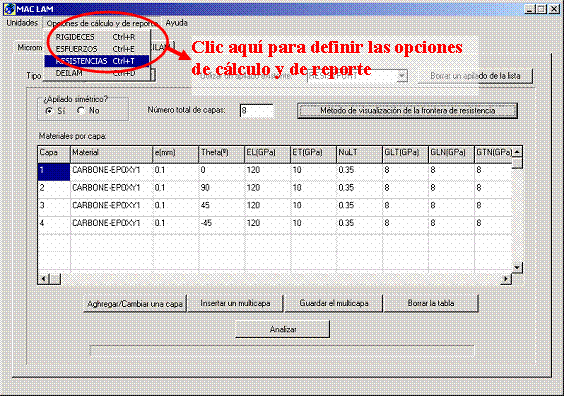Screen dimensions: 566x397
Task: Click Método de visualización de la frontera button
Action: pos(407,110)
